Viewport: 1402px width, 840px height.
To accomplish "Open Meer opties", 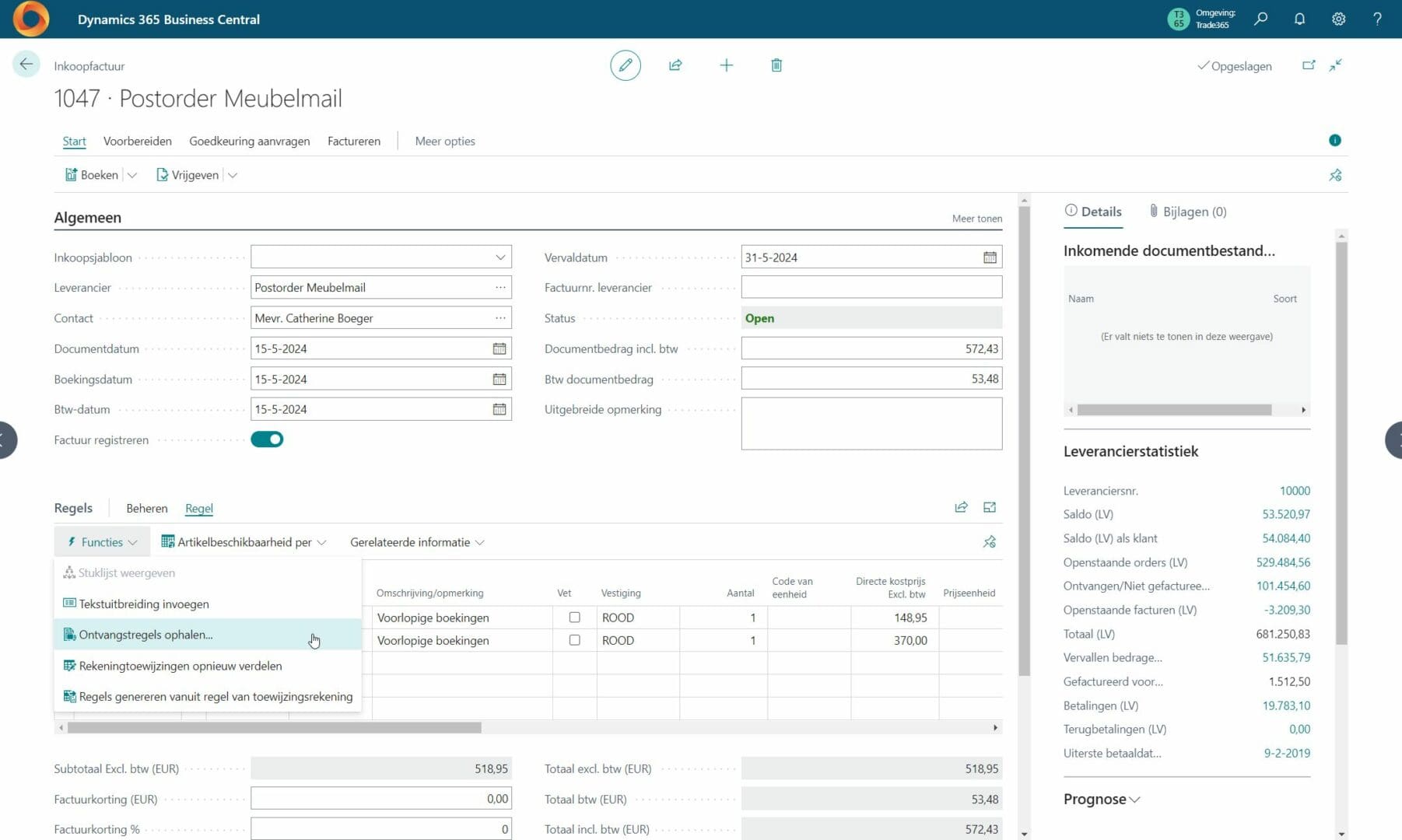I will pos(445,141).
